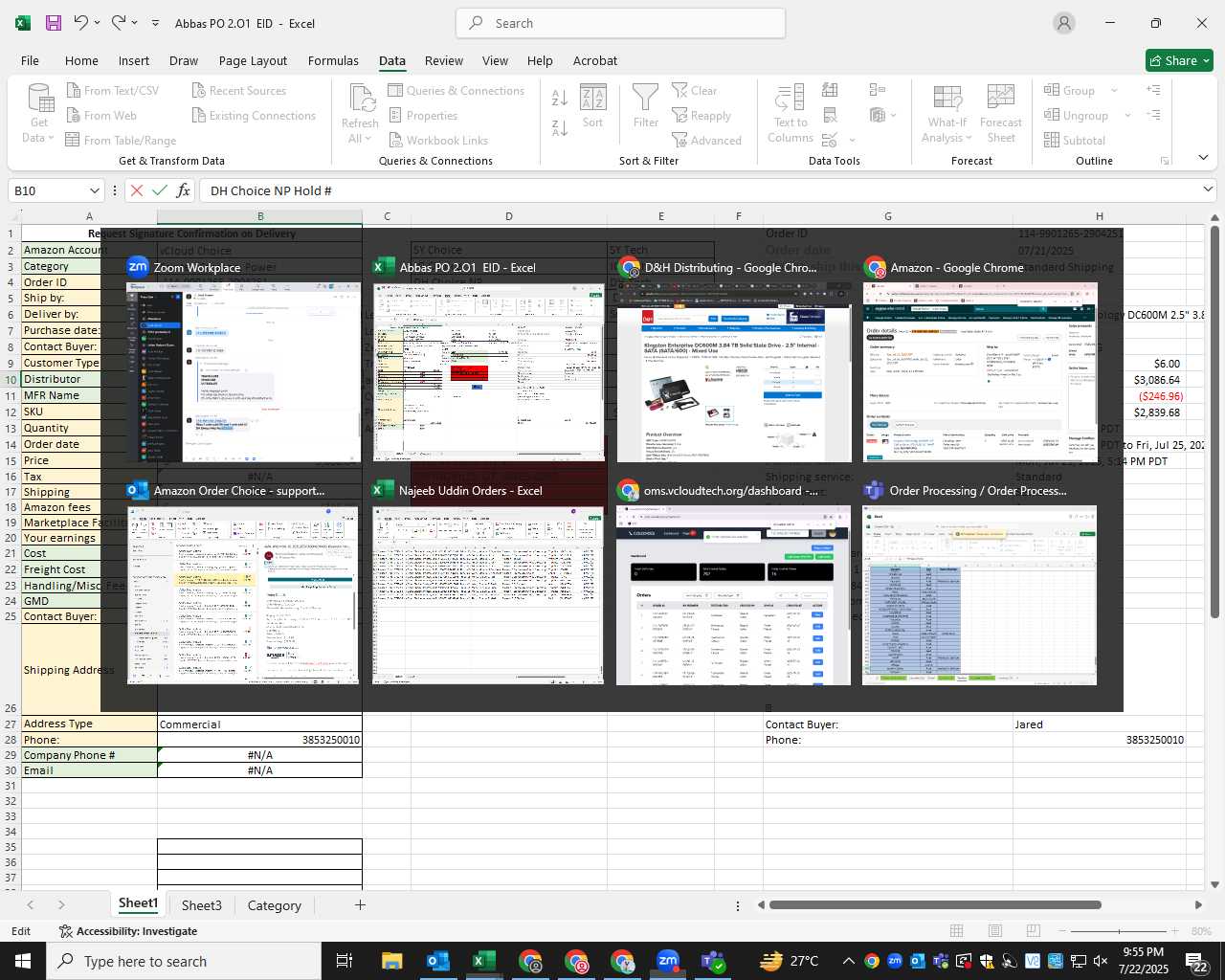The height and width of the screenshot is (980, 1225).
Task: Click the From Web button
Action: pos(101,116)
